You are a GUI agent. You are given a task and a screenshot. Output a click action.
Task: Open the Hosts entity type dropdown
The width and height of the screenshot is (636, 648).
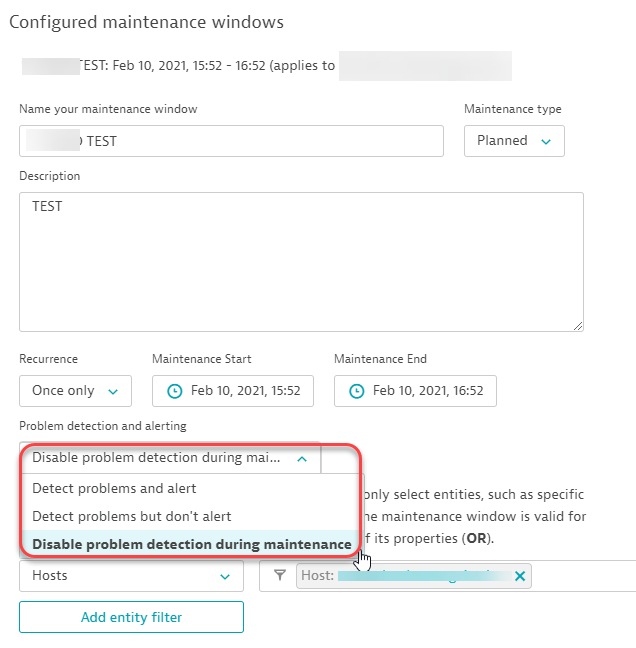click(x=131, y=576)
